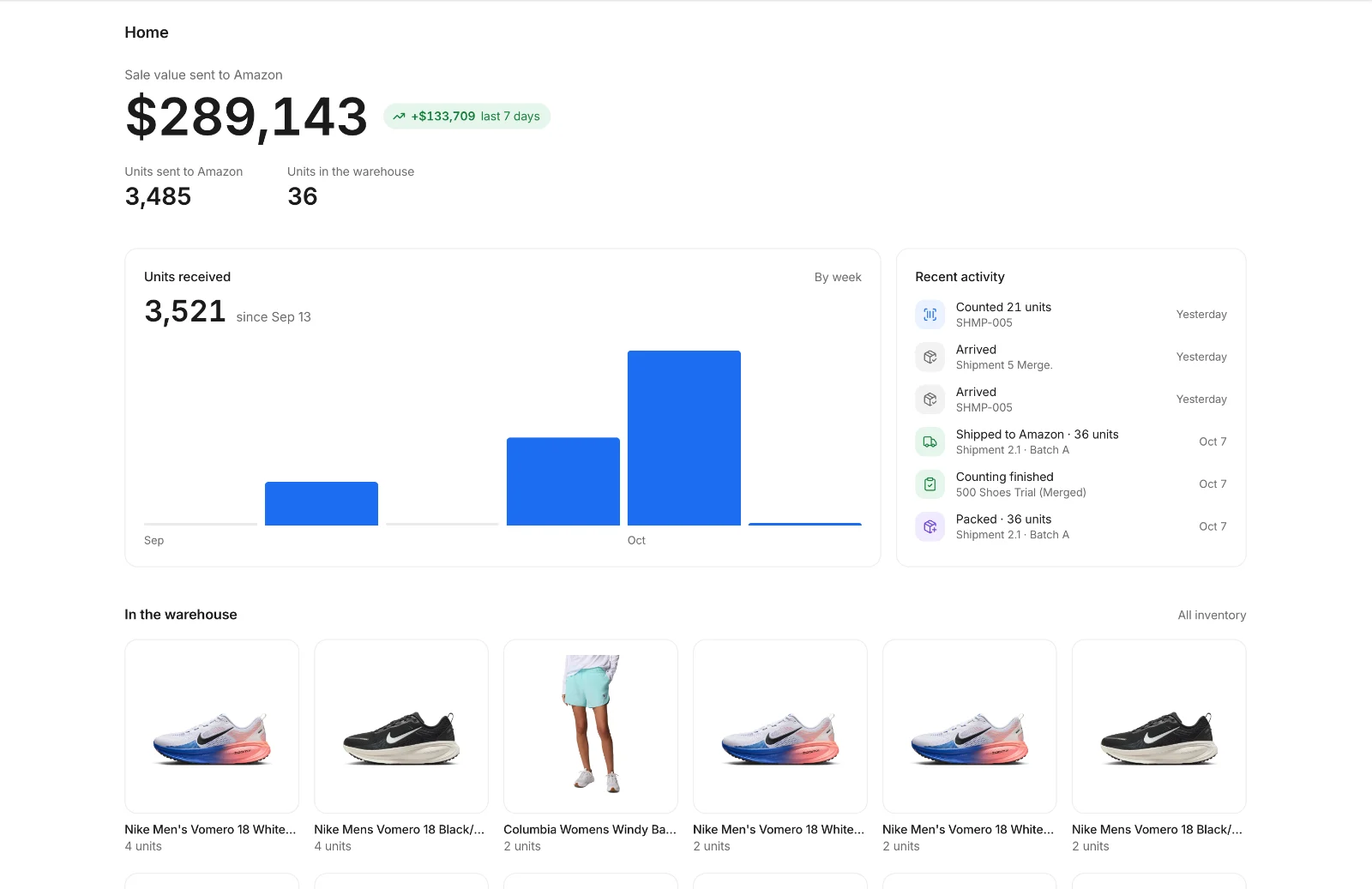Click the 3,521 units received total
The height and width of the screenshot is (889, 1372).
pos(185,311)
